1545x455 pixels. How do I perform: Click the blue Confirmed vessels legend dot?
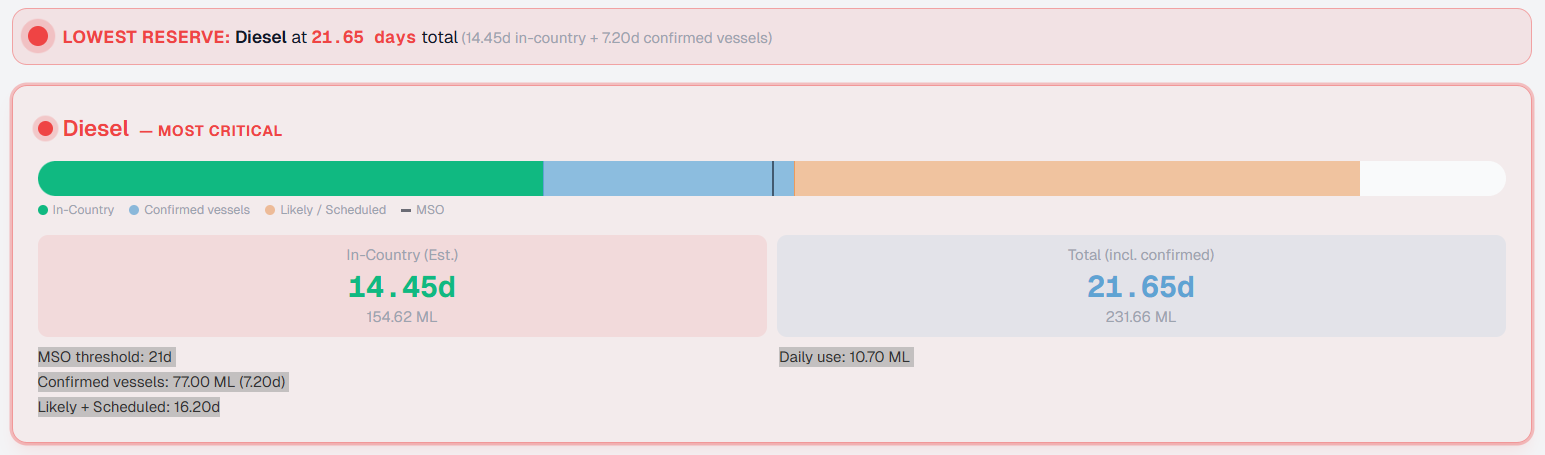pyautogui.click(x=134, y=210)
